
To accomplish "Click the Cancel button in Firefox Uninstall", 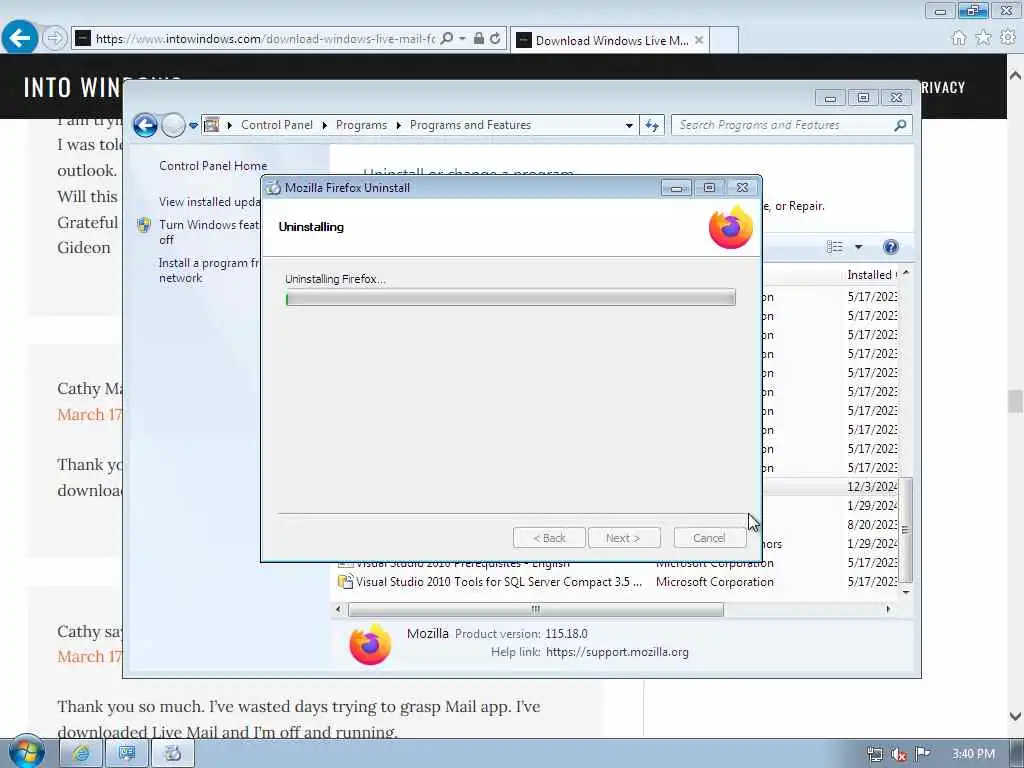I will (x=709, y=538).
